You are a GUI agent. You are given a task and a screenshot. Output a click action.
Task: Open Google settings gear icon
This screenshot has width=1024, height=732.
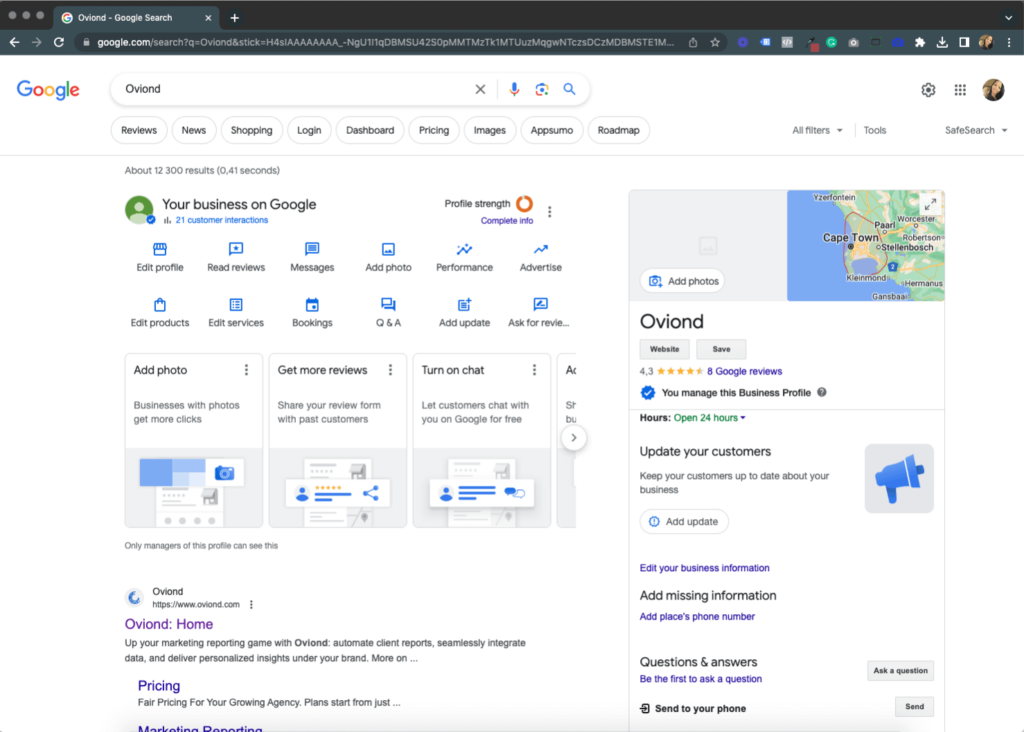(928, 90)
